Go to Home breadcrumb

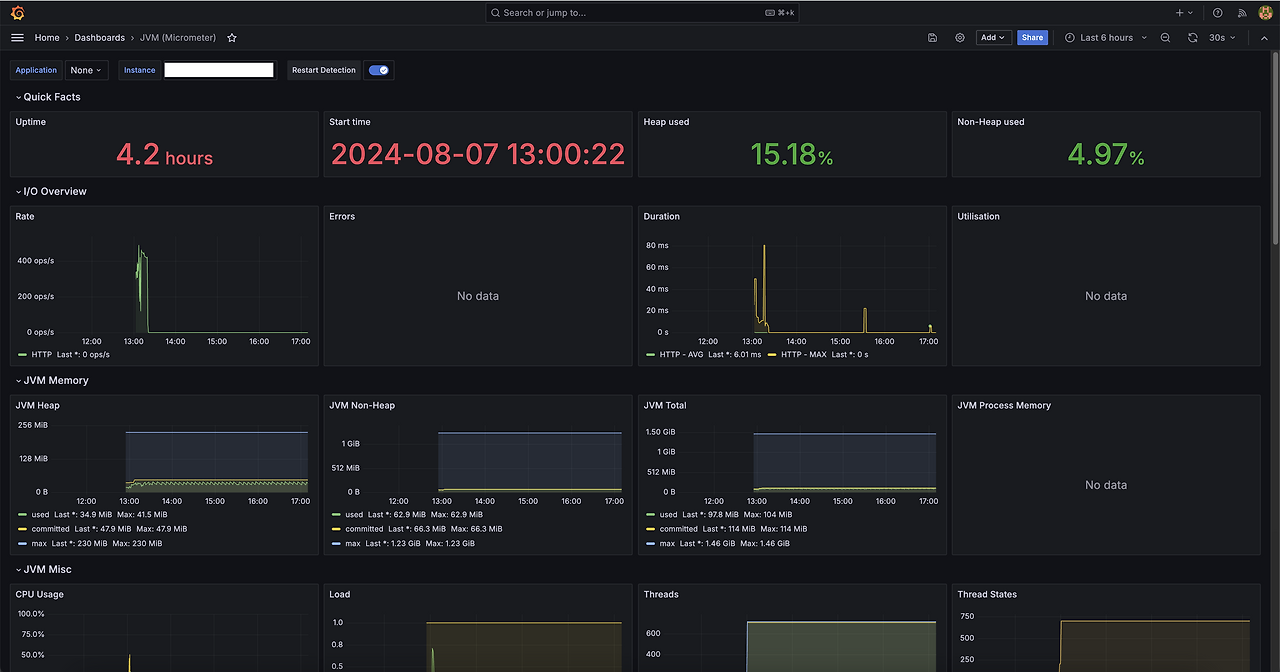click(47, 37)
